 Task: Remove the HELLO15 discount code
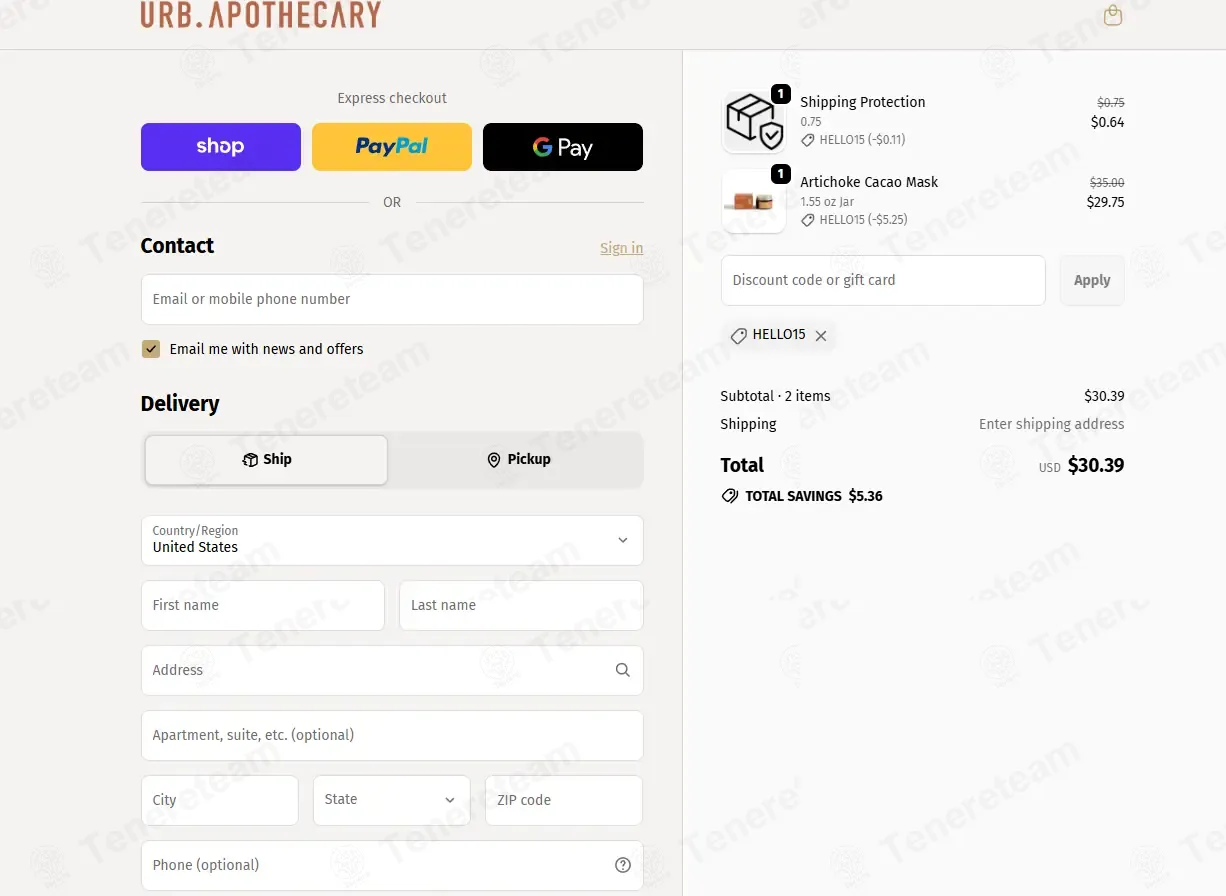point(821,336)
